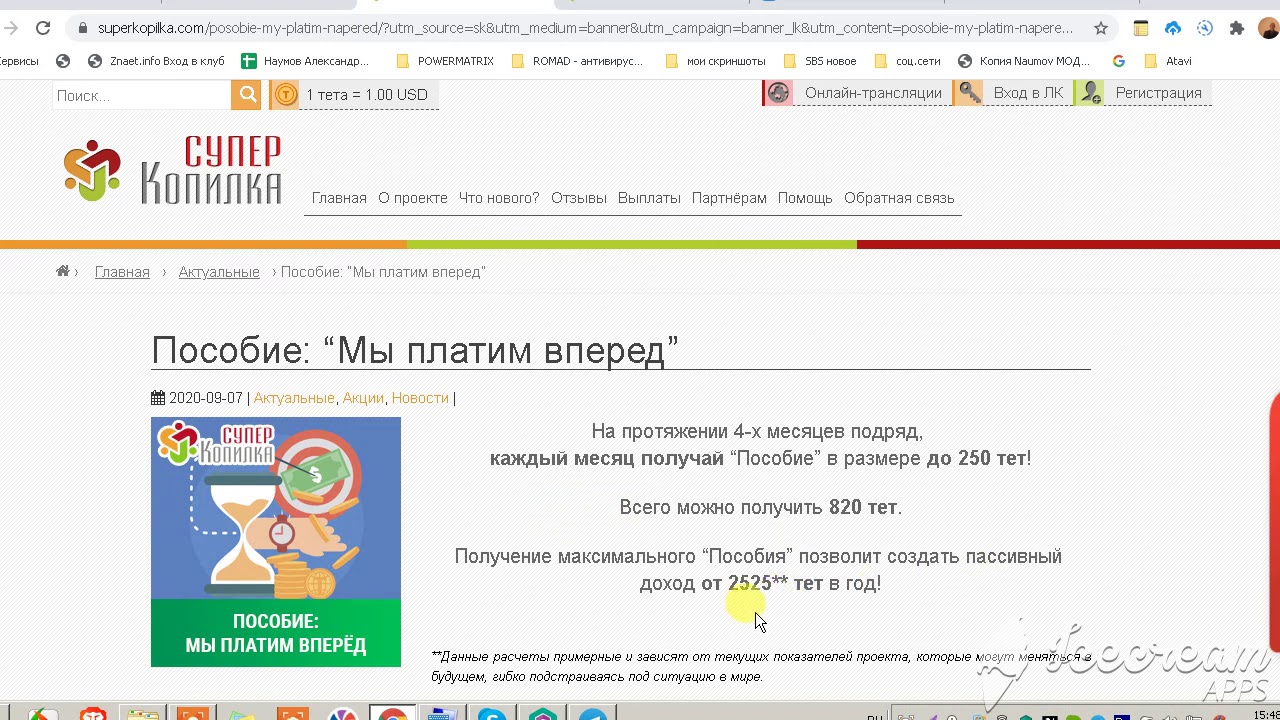The image size is (1280, 720).
Task: Open the Обратная связь menu item
Action: click(x=899, y=198)
